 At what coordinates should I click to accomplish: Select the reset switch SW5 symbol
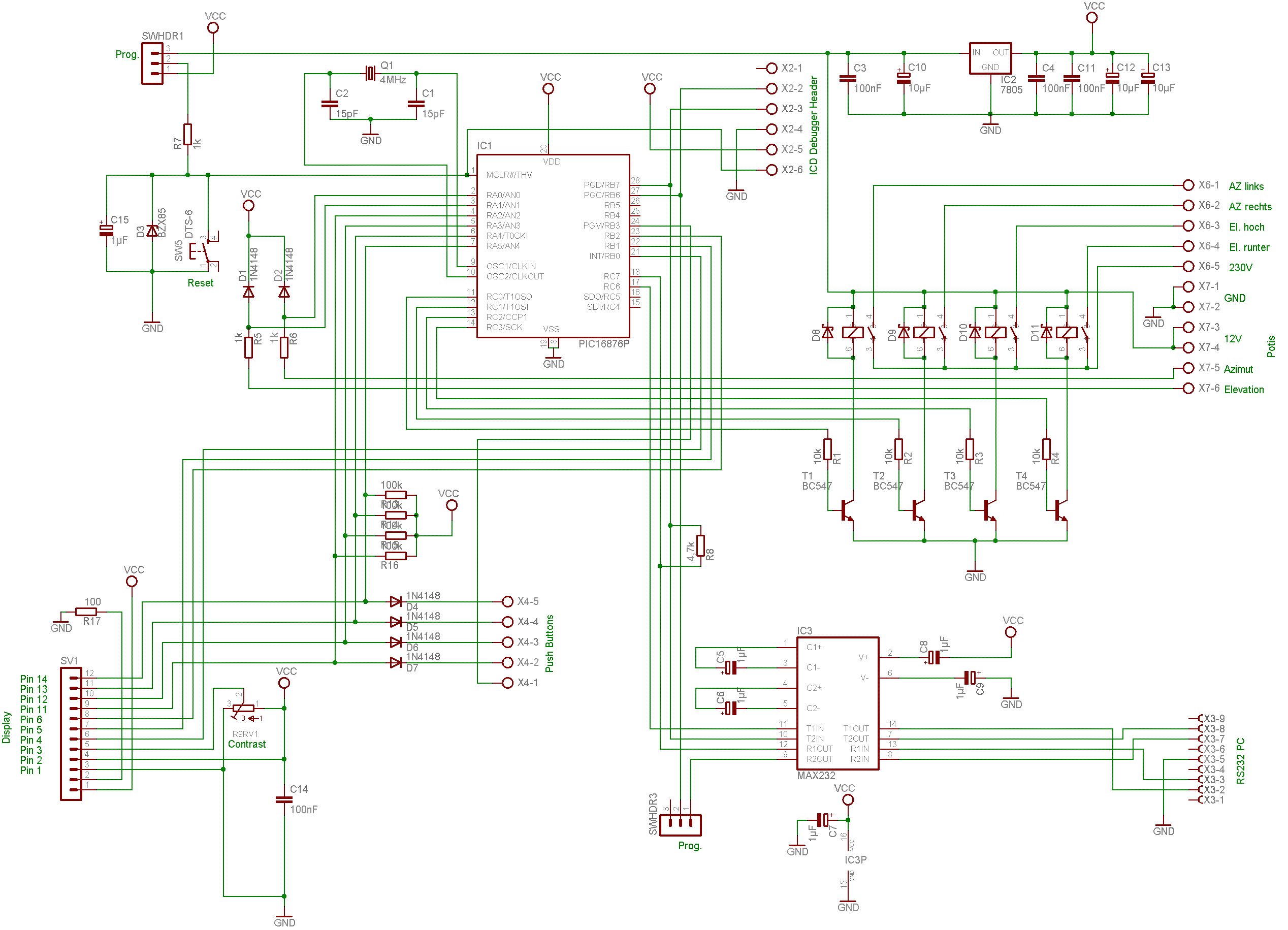pos(203,250)
